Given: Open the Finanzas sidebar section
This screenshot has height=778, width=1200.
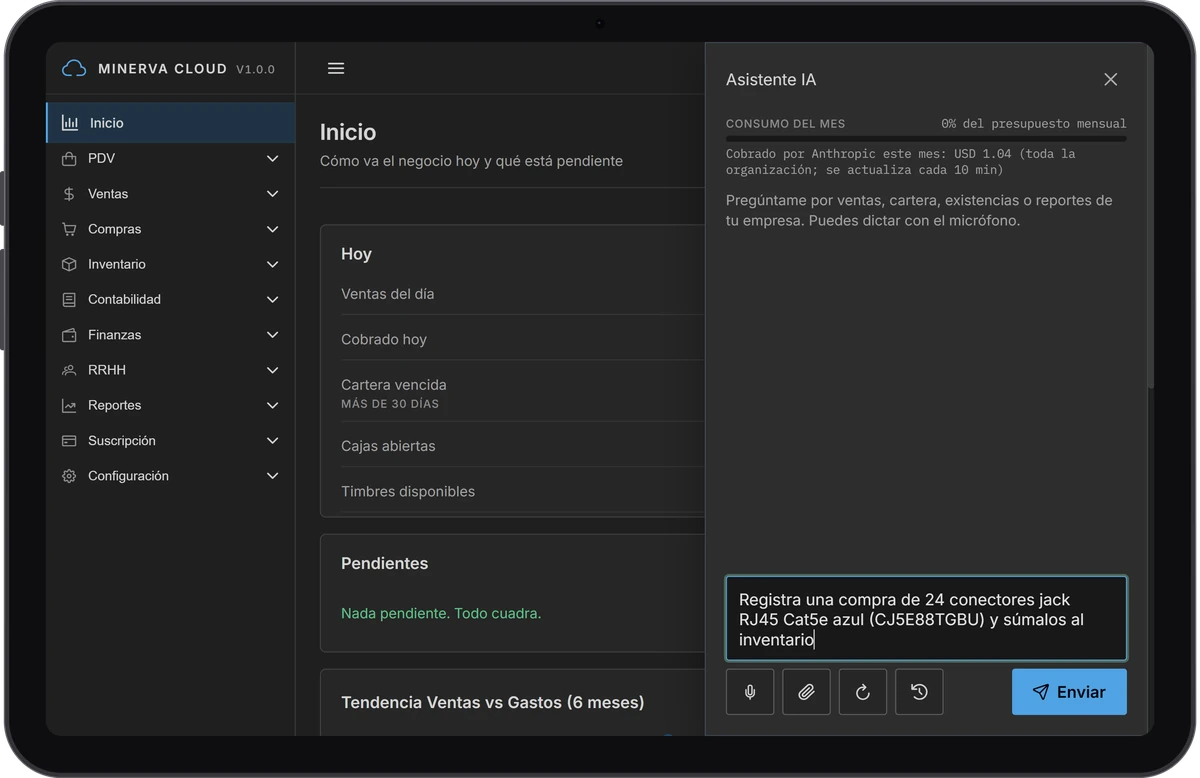Looking at the screenshot, I should tap(170, 335).
